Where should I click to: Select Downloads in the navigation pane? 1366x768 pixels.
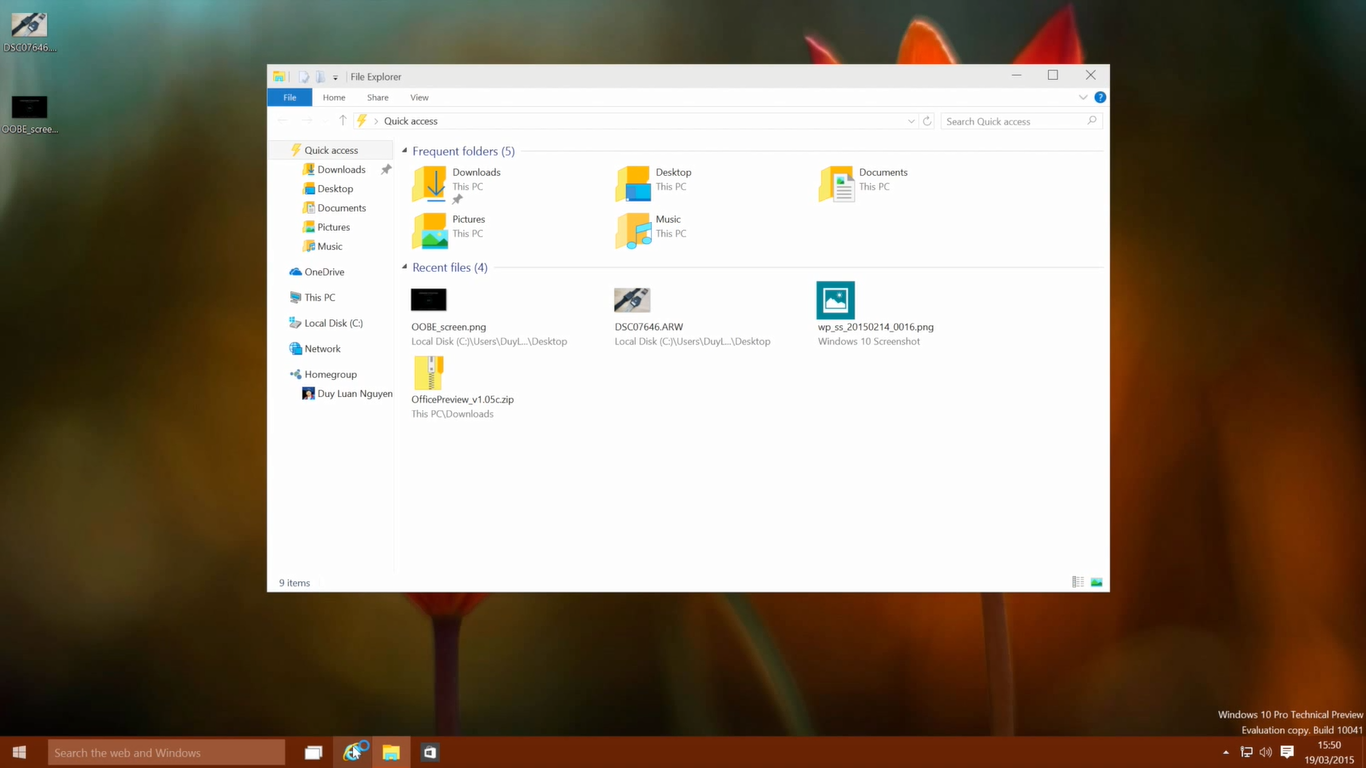[x=341, y=169]
